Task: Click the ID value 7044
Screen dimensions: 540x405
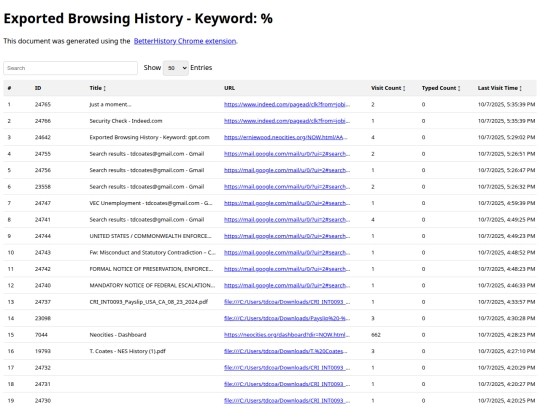Action: coord(41,335)
